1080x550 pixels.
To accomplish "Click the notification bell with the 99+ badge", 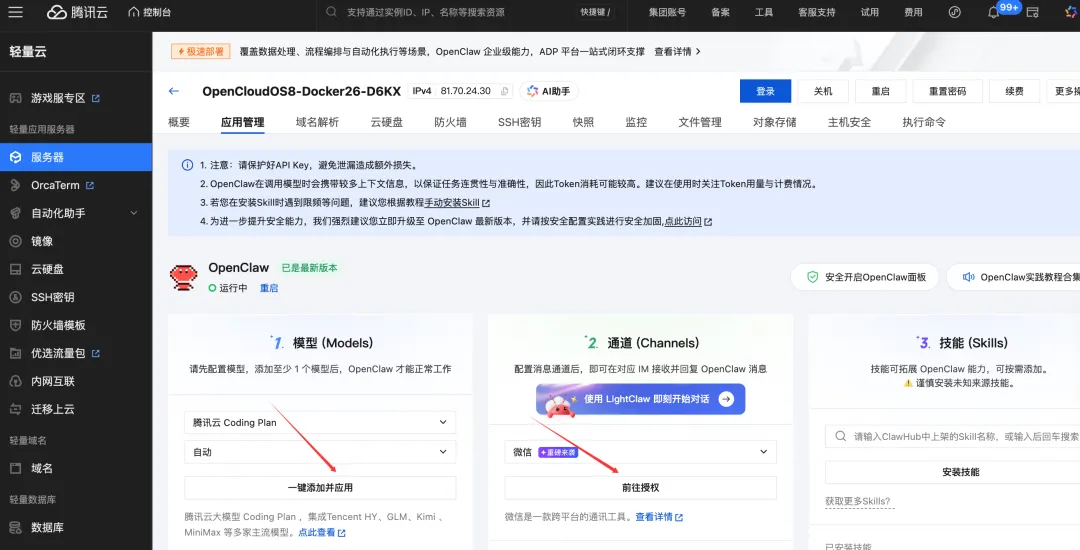I will coord(993,12).
